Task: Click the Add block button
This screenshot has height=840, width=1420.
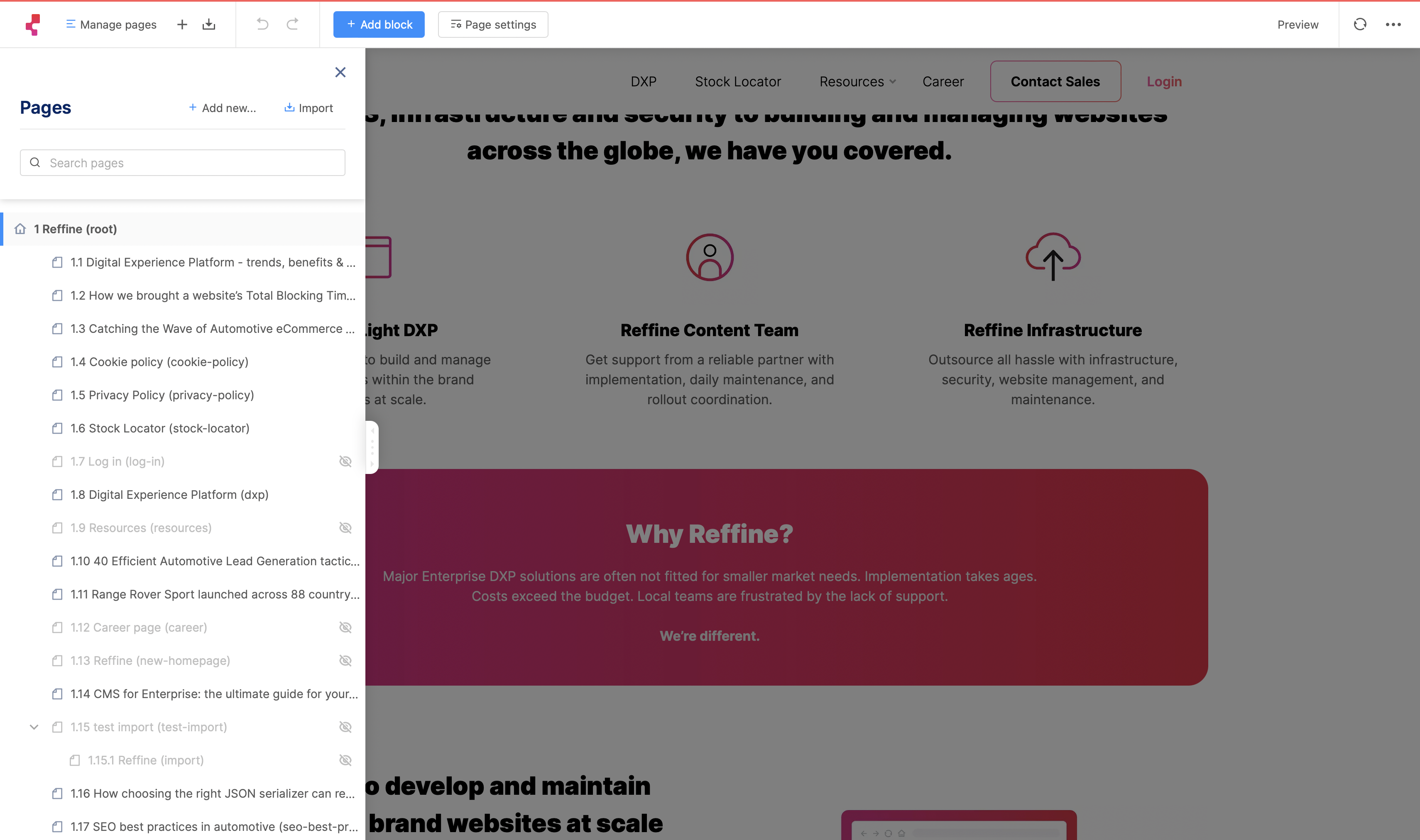Action: (379, 24)
